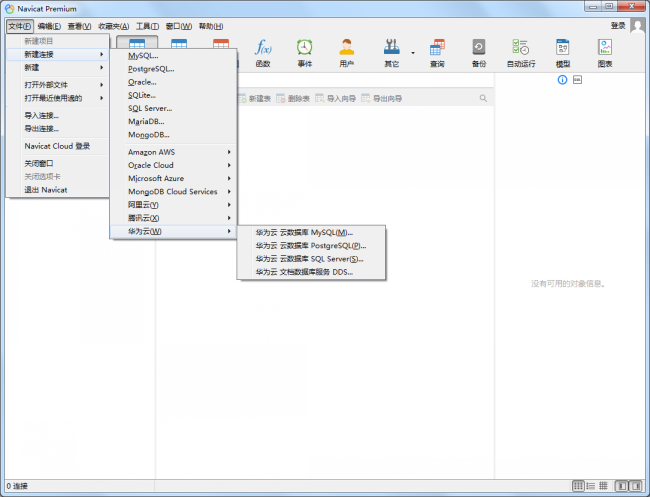Click Navicat Cloud 登录 menu entry
This screenshot has height=497, width=650.
pyautogui.click(x=58, y=146)
